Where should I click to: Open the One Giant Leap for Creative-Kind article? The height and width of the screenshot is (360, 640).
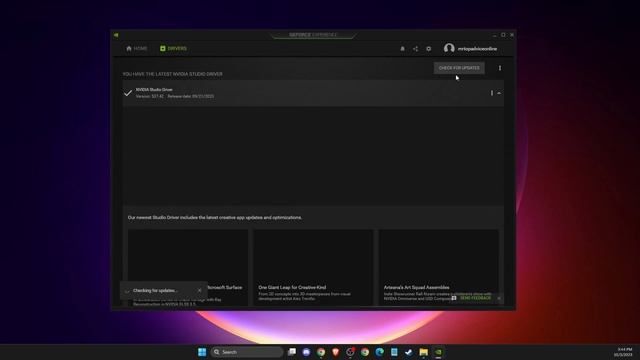point(313,267)
